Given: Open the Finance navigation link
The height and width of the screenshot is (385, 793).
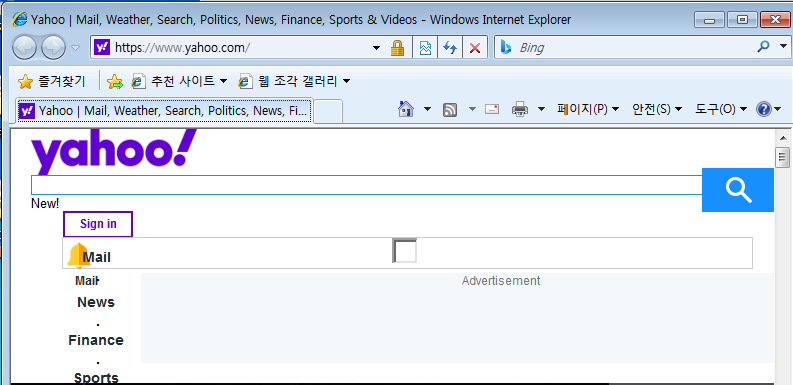Looking at the screenshot, I should (96, 340).
